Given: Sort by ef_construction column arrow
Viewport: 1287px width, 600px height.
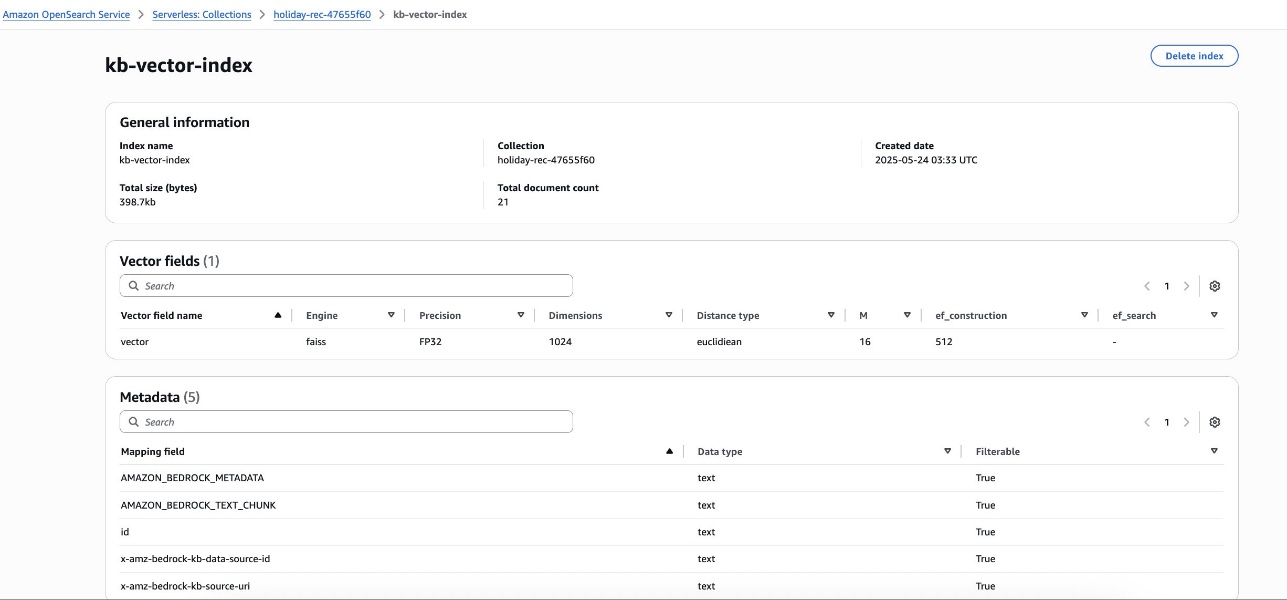Looking at the screenshot, I should coord(1084,315).
